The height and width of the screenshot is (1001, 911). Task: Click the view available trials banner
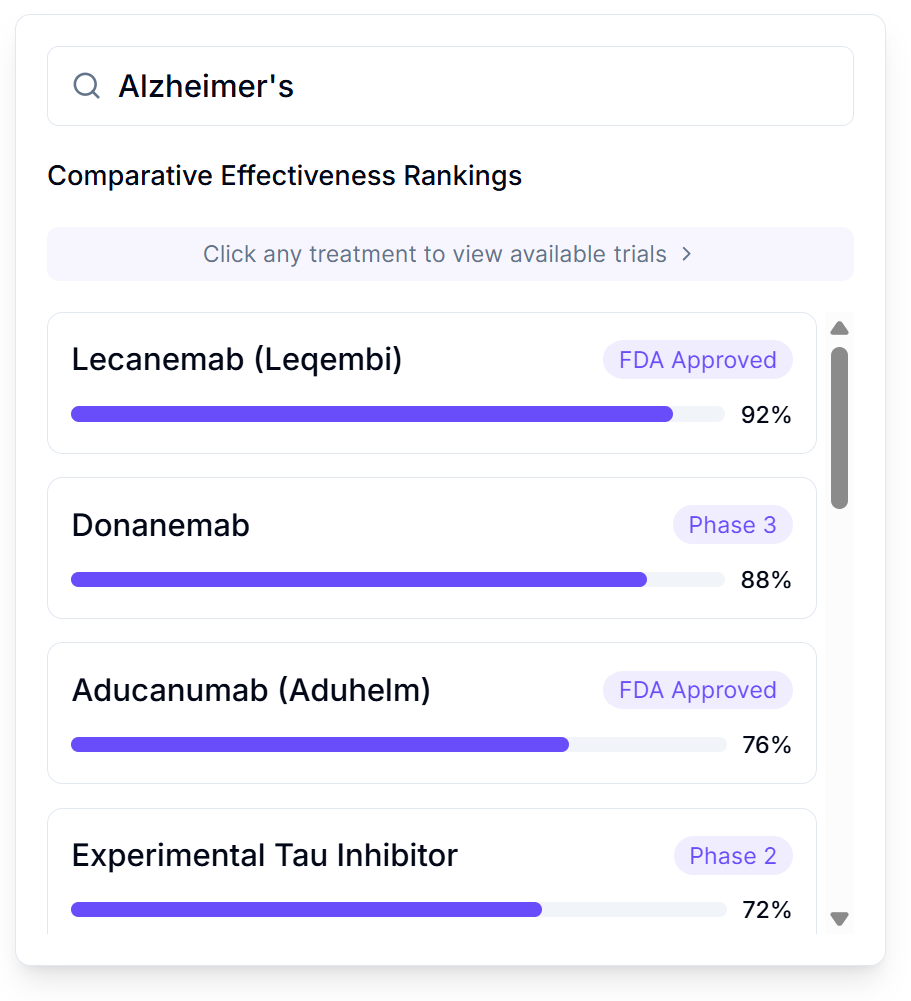coord(450,254)
